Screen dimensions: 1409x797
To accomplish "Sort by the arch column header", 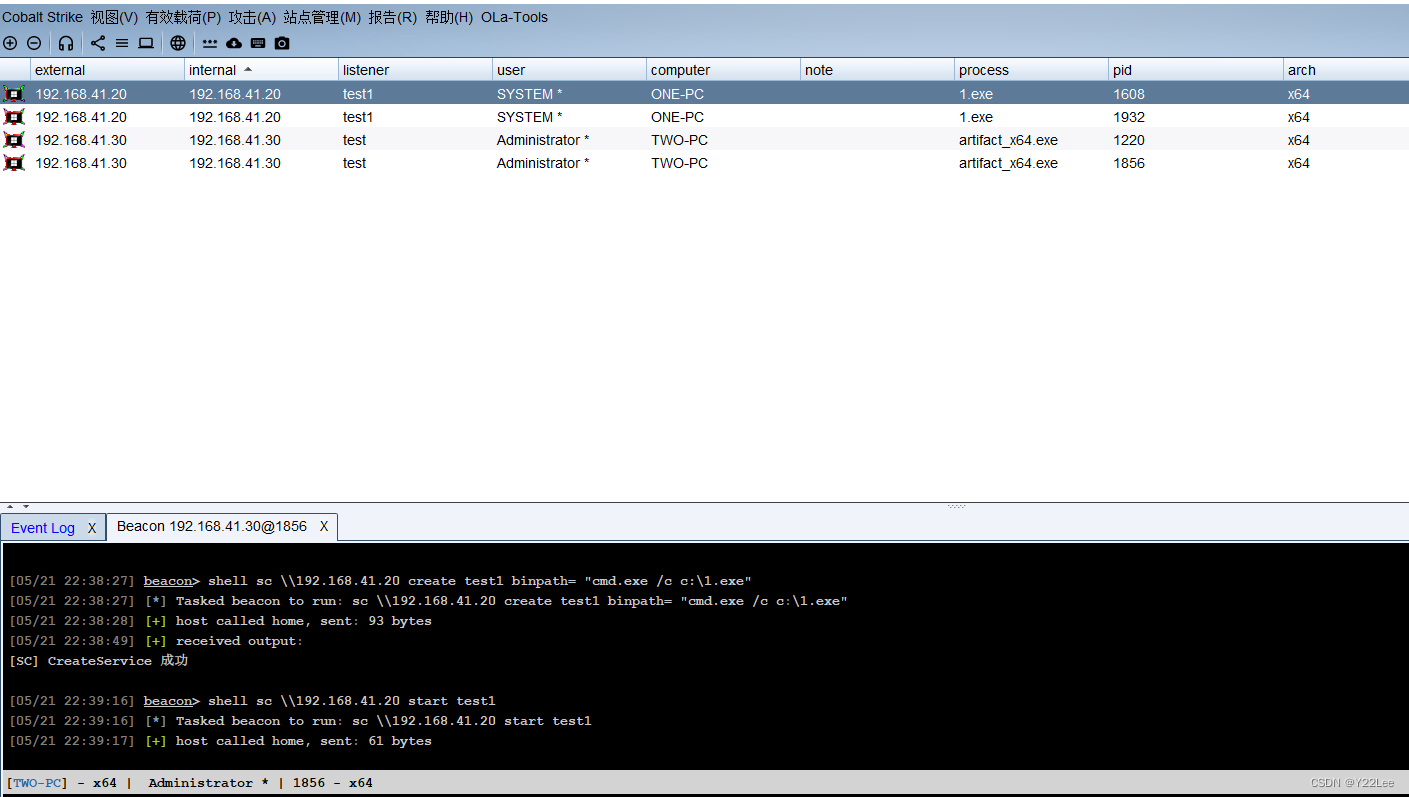I will (x=1346, y=70).
